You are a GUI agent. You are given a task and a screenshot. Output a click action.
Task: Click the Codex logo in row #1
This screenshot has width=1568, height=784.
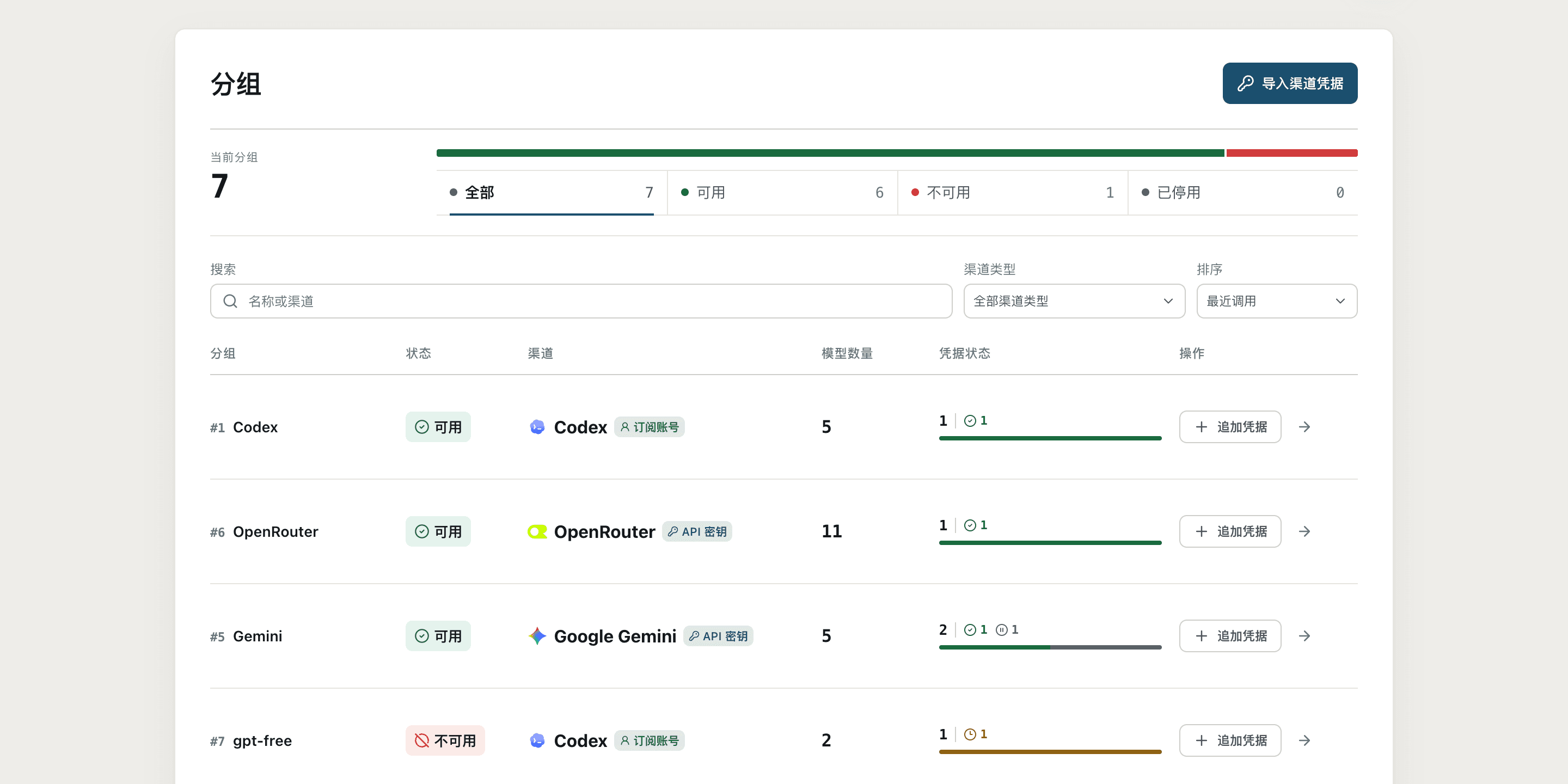click(x=537, y=427)
